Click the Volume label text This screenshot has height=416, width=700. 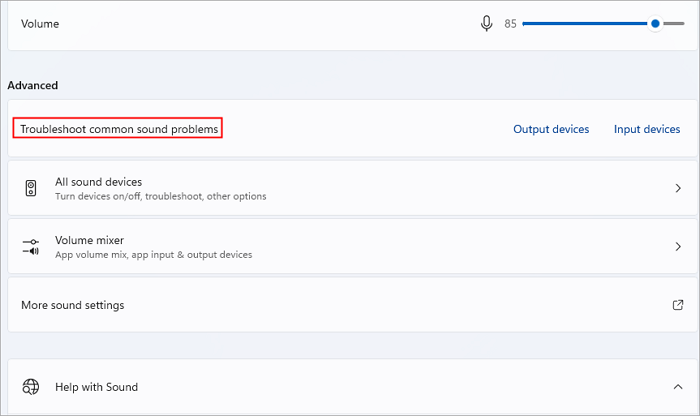[39, 24]
